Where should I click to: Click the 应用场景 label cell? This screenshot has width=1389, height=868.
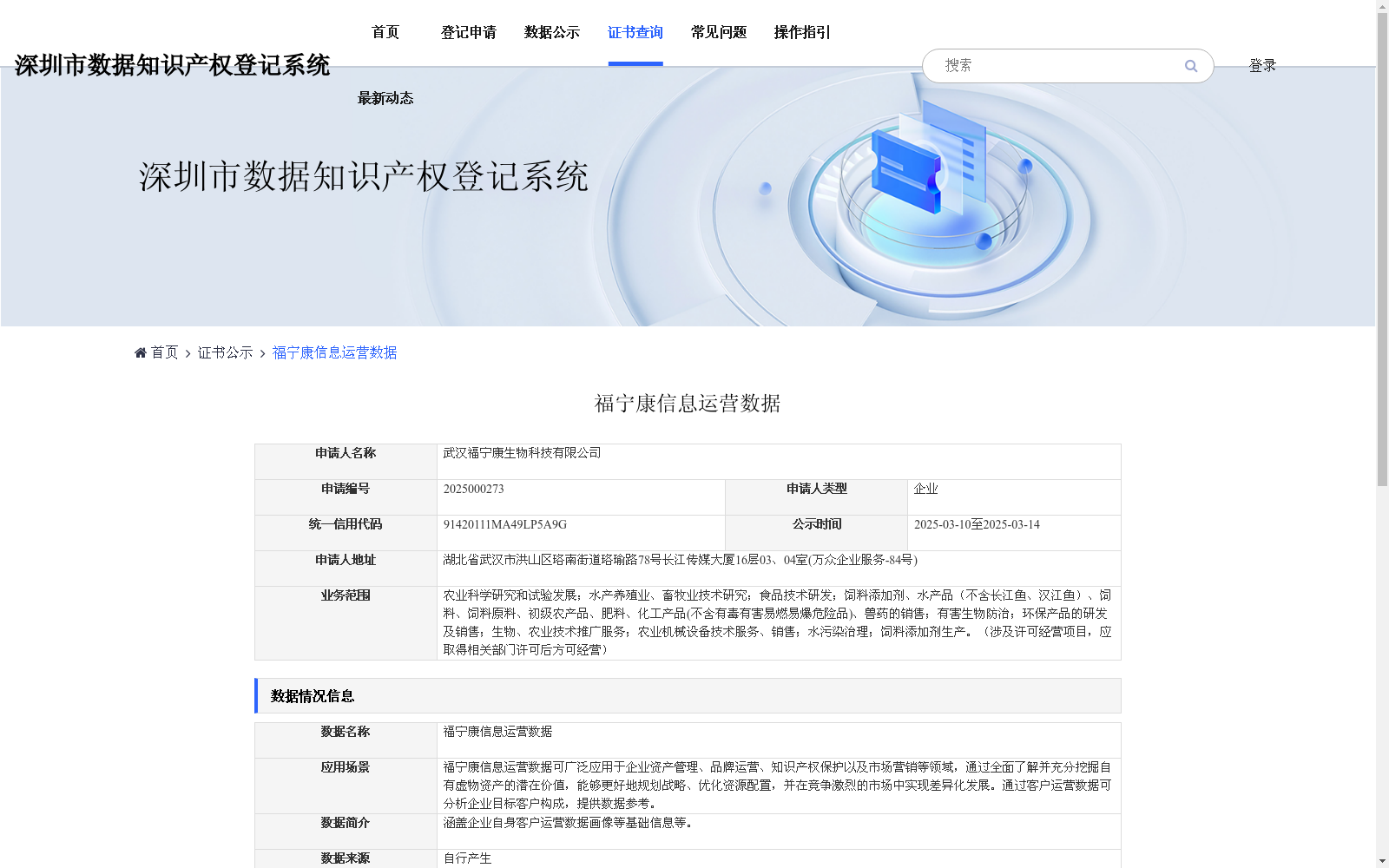point(346,786)
